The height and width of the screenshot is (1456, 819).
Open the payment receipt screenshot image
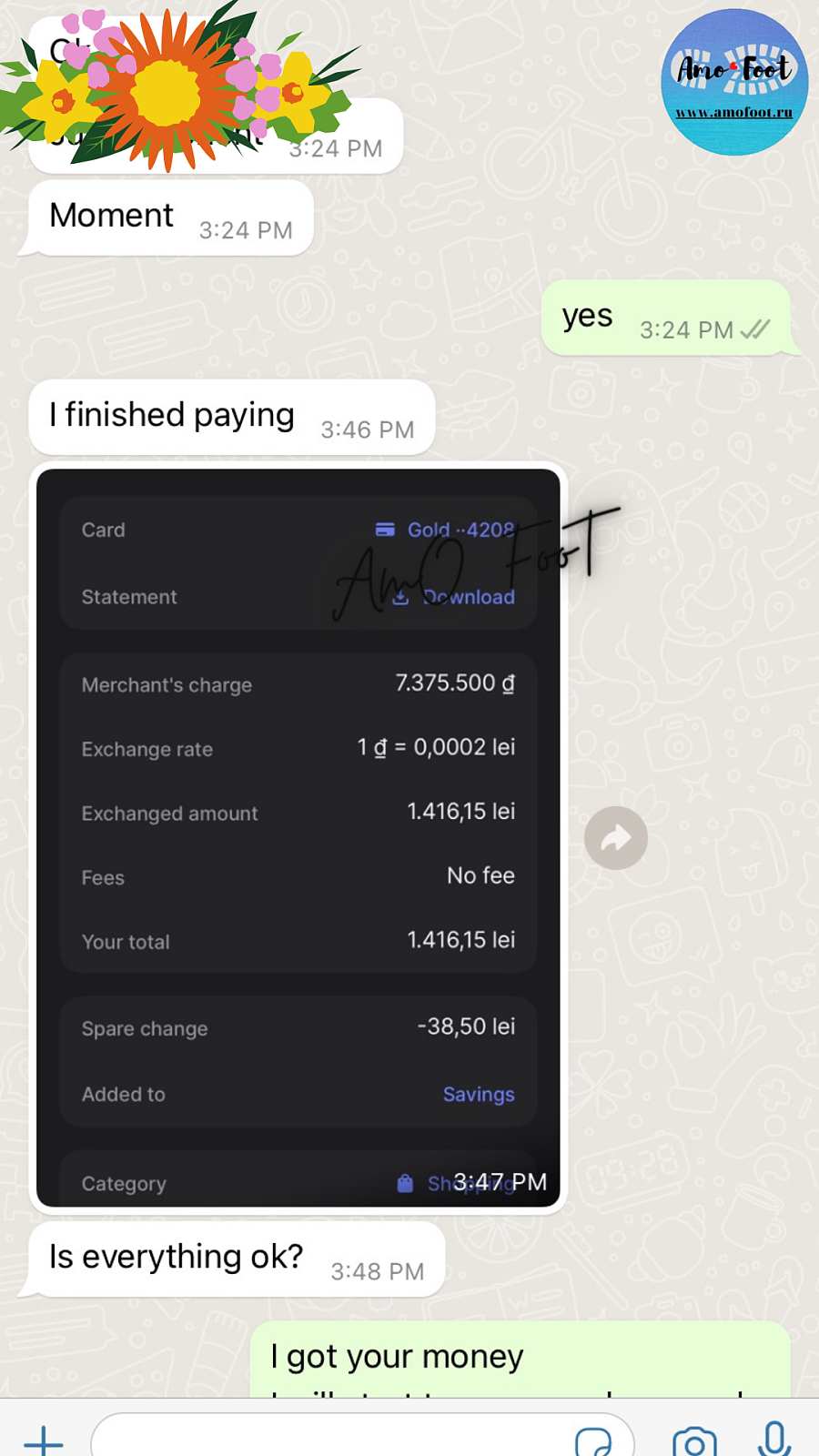coord(298,837)
